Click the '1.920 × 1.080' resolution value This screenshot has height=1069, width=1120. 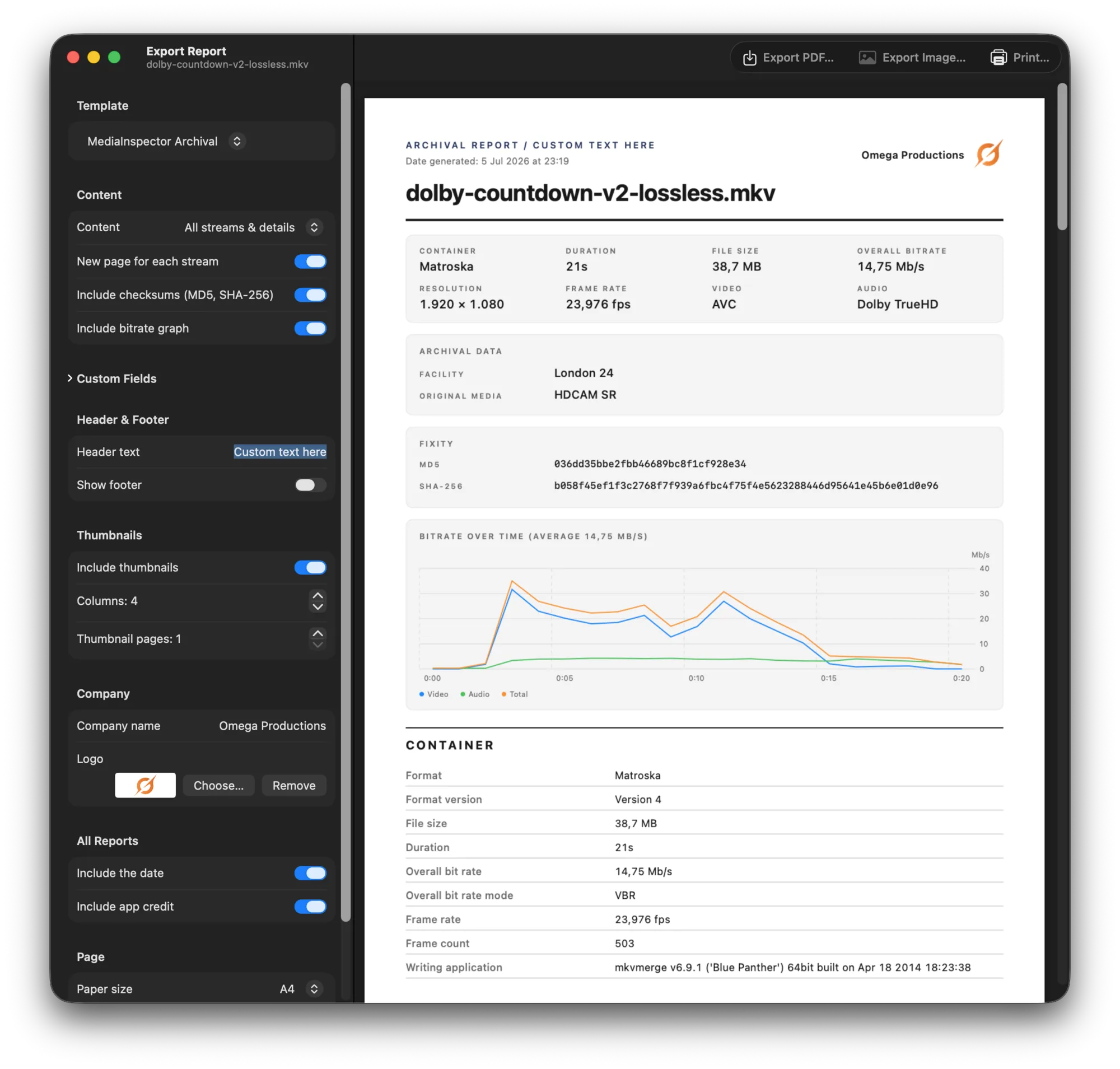[x=461, y=304]
